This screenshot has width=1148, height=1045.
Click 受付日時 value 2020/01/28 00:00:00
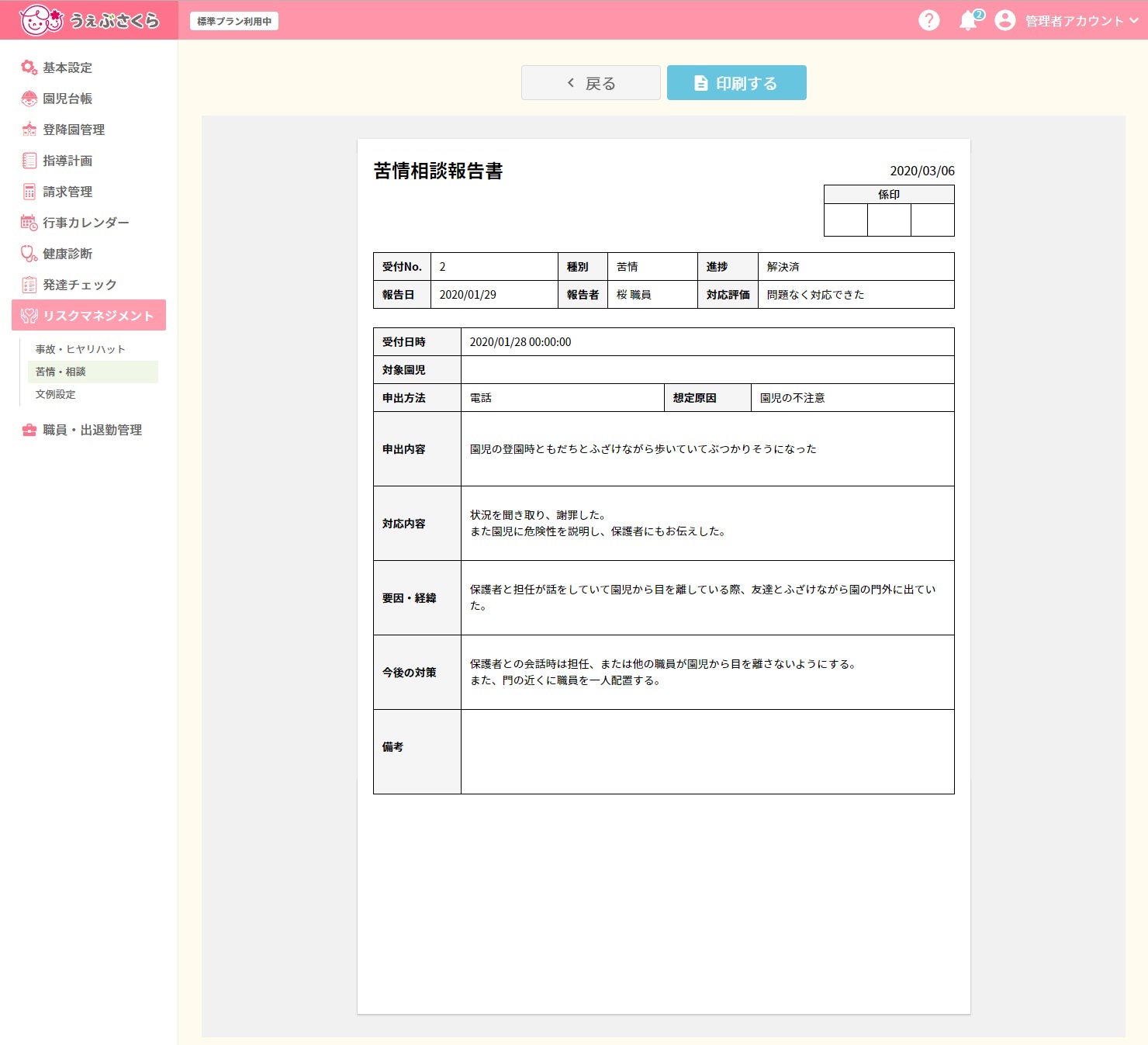pos(520,342)
